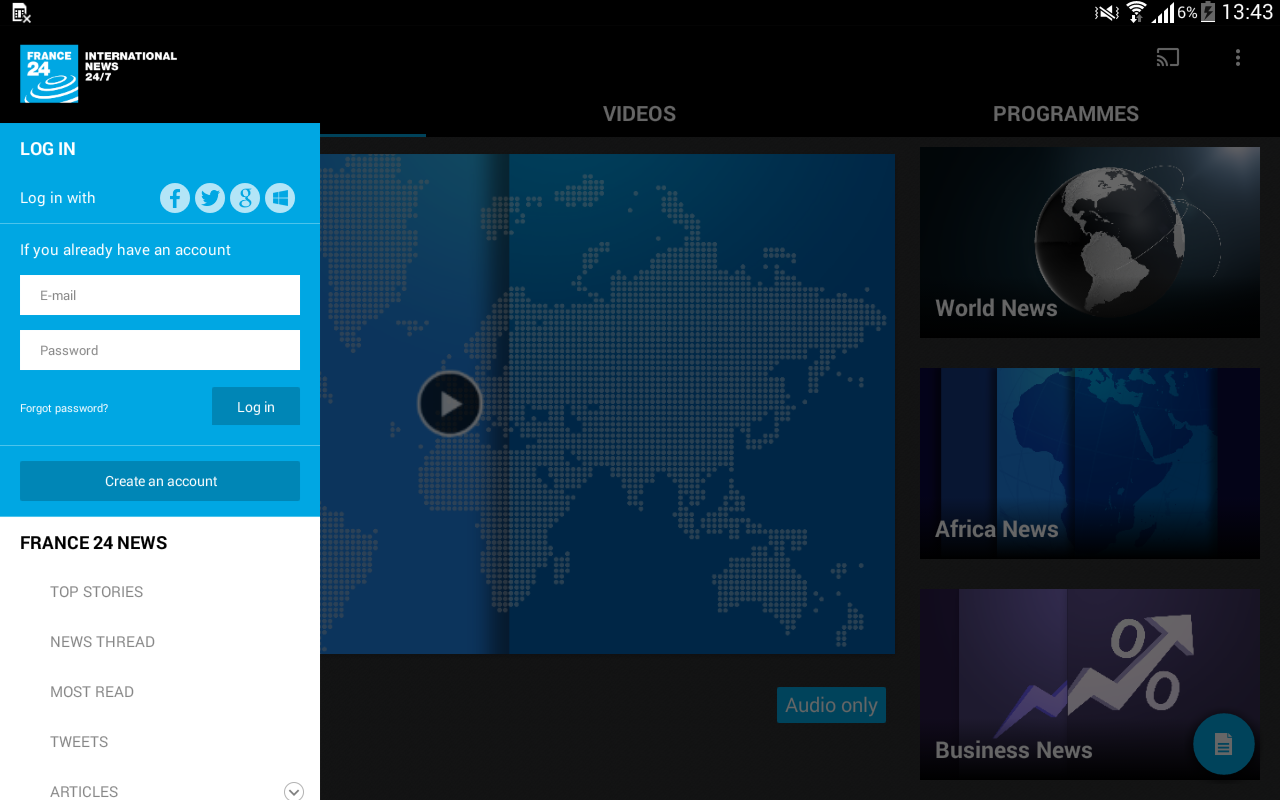
Task: Switch to the VIDEOS tab
Action: click(640, 114)
